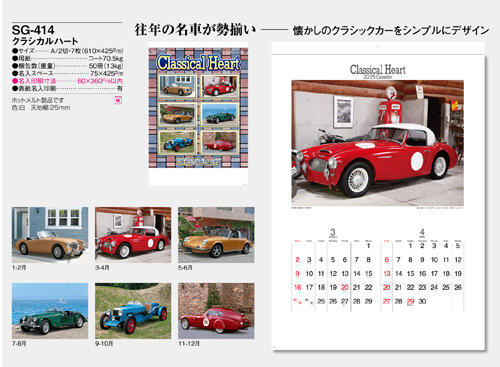This screenshot has height=367, width=500.
Task: Click the 梱包数(重量) 50冊 row
Action: tap(67, 66)
